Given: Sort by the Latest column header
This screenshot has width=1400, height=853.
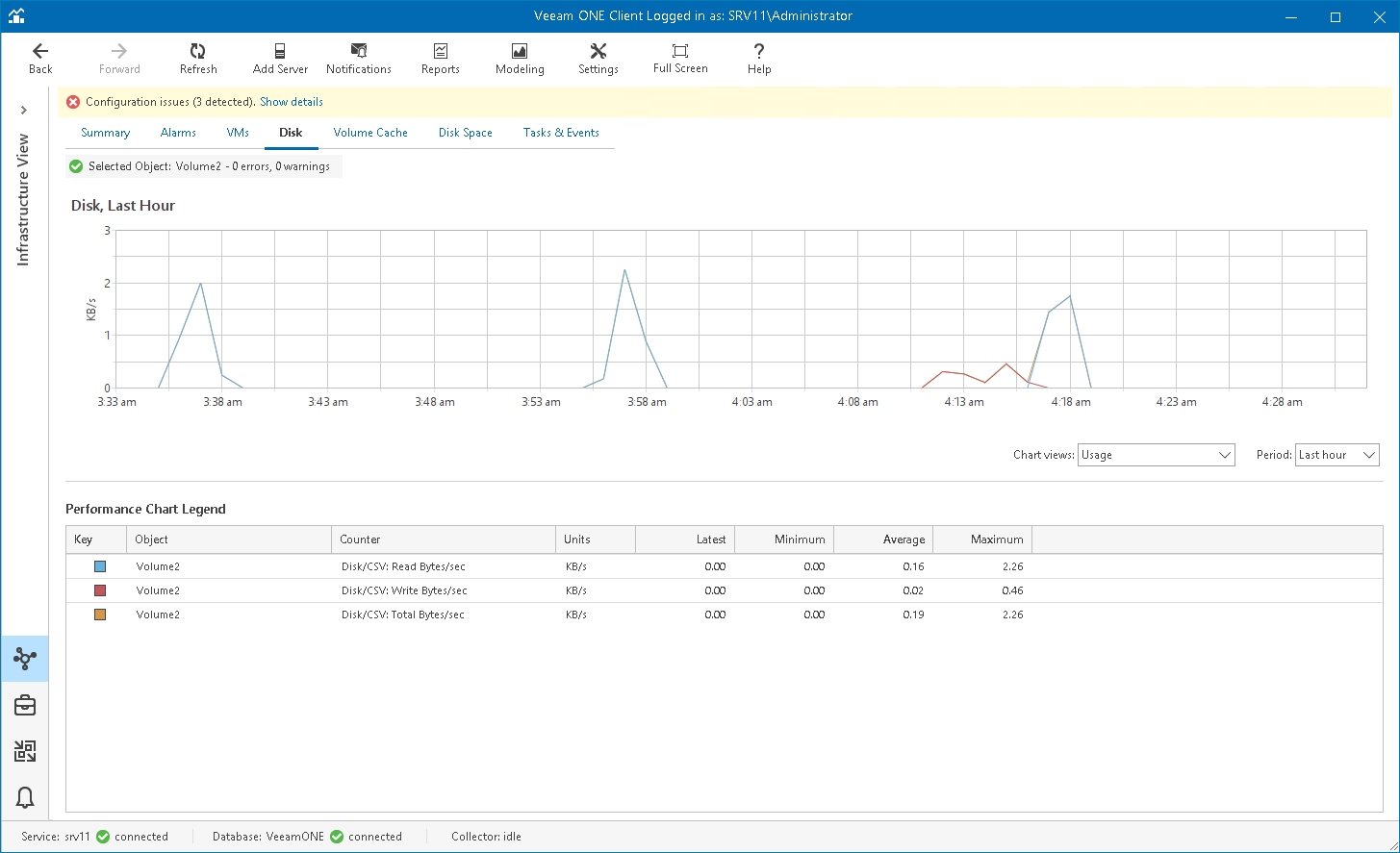Looking at the screenshot, I should click(685, 539).
